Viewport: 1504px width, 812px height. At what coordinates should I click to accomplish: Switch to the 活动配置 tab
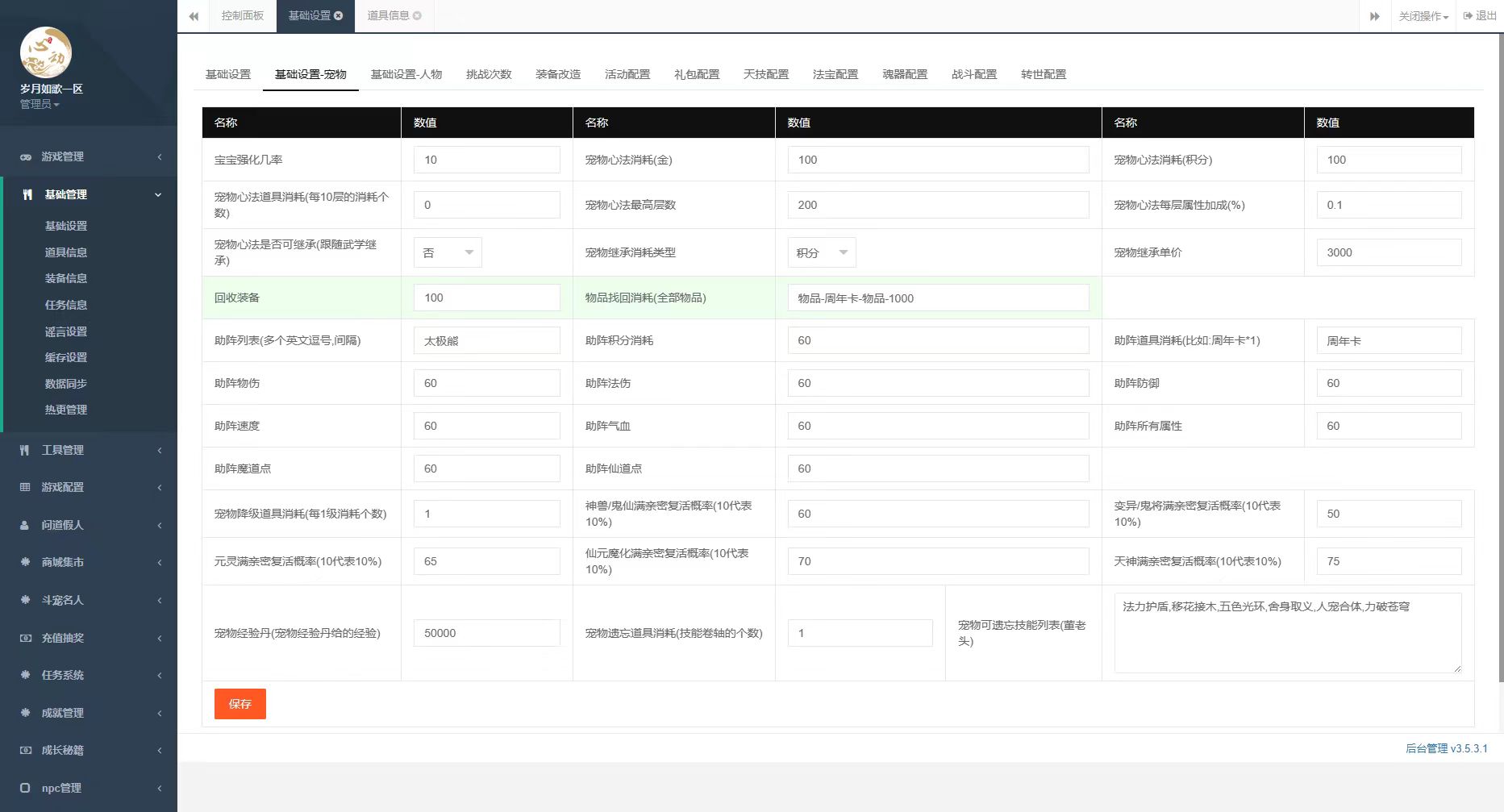(x=627, y=74)
